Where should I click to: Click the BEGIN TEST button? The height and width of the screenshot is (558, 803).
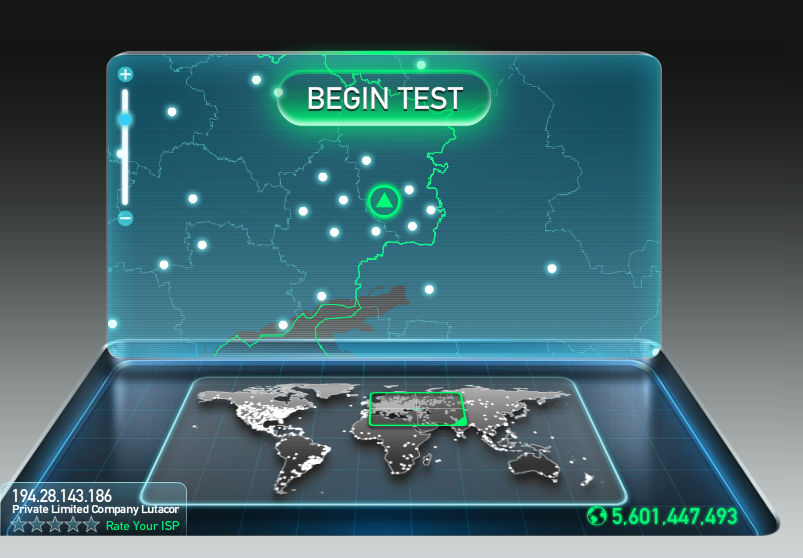pyautogui.click(x=384, y=98)
